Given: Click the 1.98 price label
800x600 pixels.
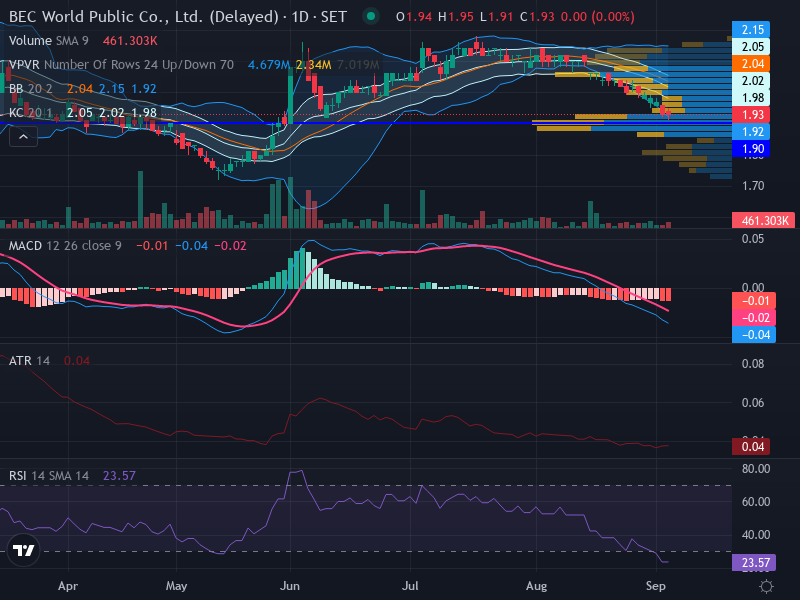Looking at the screenshot, I should (x=751, y=98).
